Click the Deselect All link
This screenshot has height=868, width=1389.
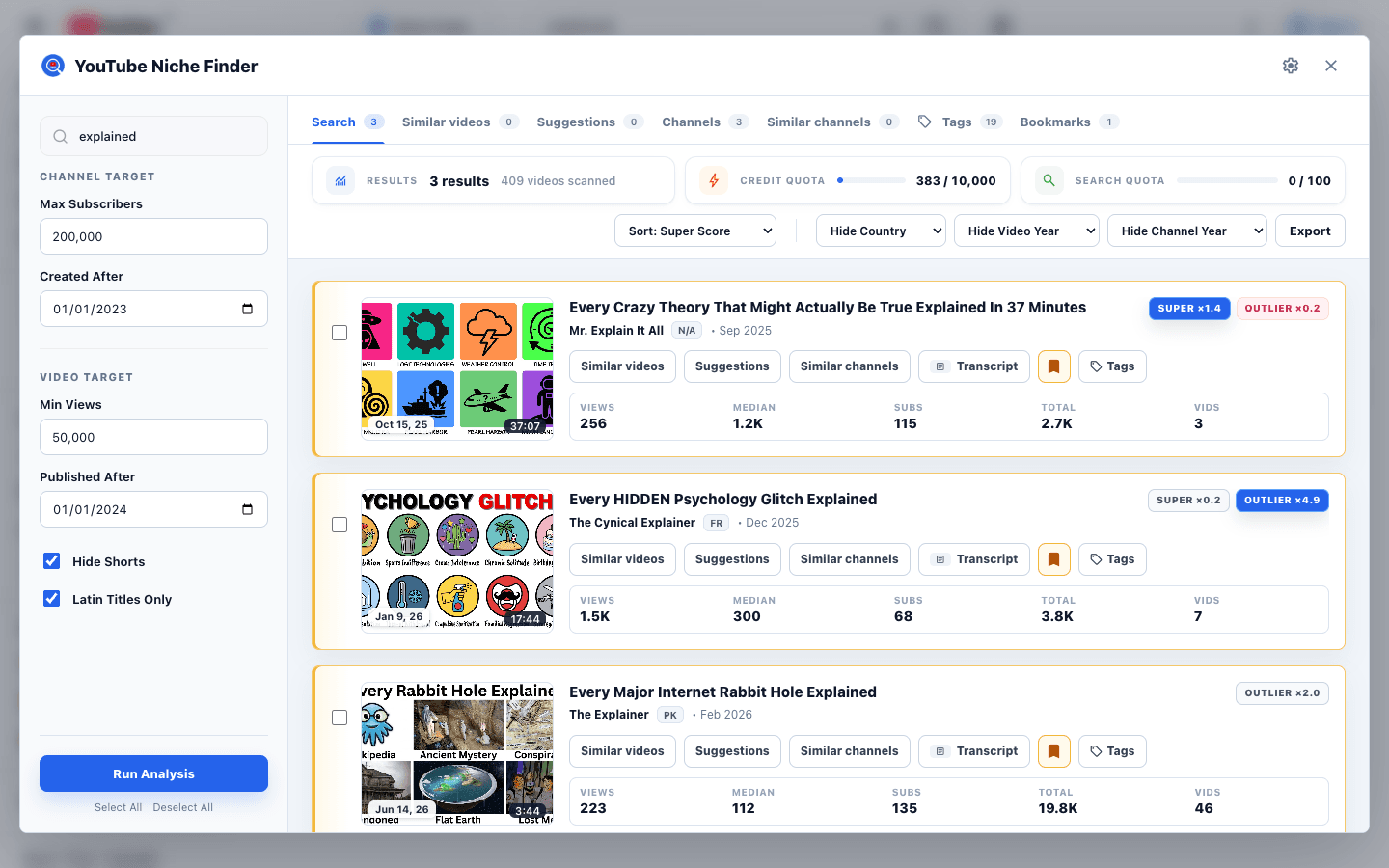pyautogui.click(x=183, y=807)
